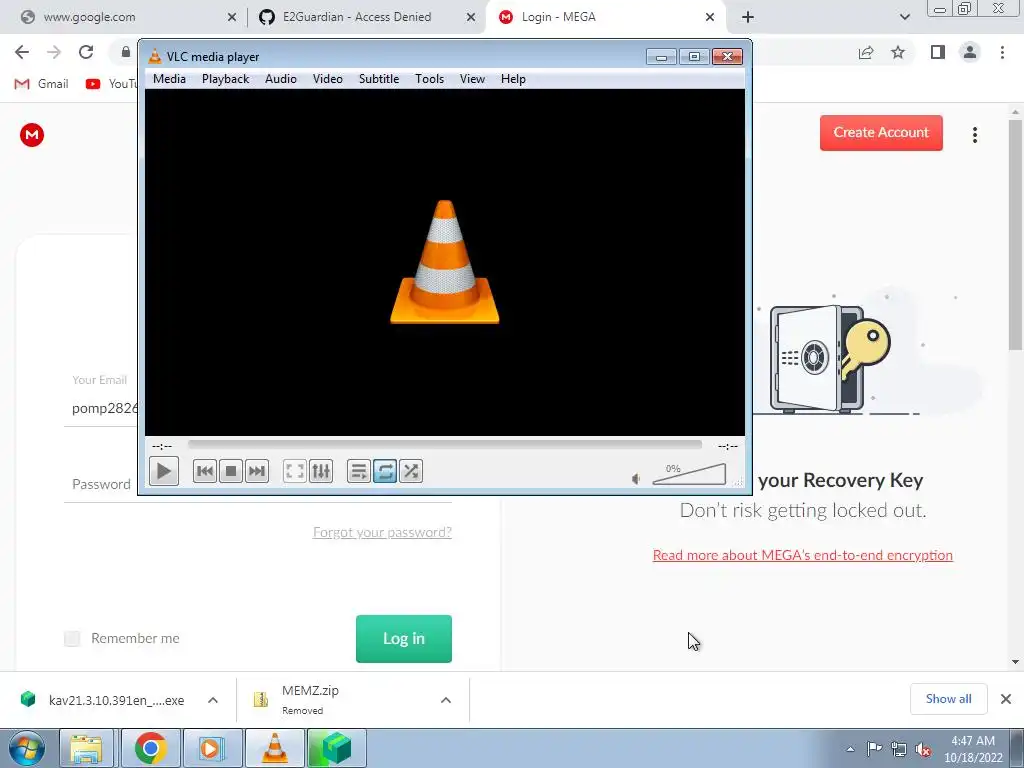This screenshot has height=768, width=1024.
Task: Click Show all downloads
Action: pos(948,699)
